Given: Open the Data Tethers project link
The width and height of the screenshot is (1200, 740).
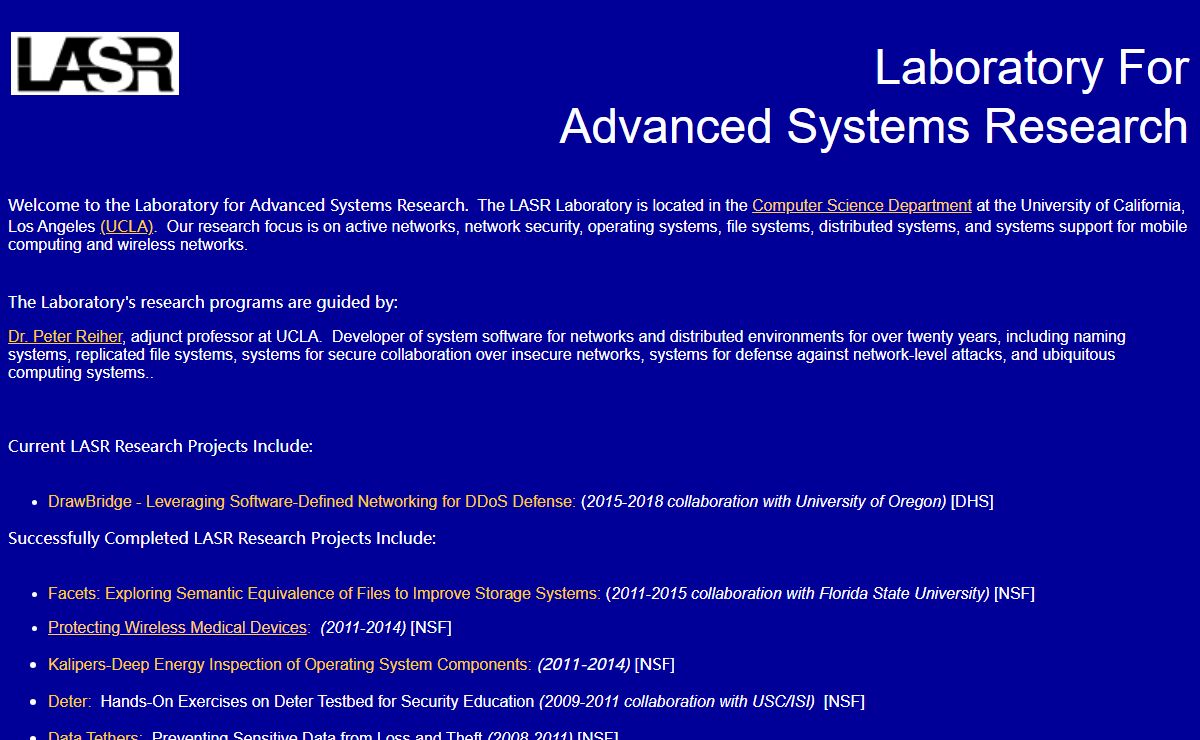Looking at the screenshot, I should [x=95, y=736].
